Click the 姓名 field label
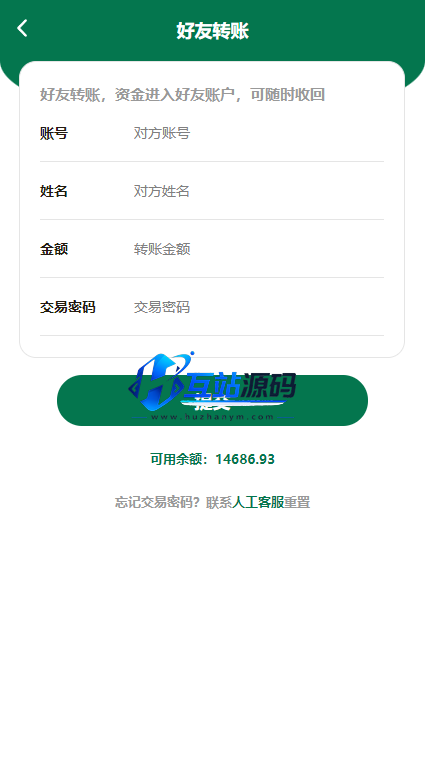The height and width of the screenshot is (773, 425). click(x=54, y=191)
